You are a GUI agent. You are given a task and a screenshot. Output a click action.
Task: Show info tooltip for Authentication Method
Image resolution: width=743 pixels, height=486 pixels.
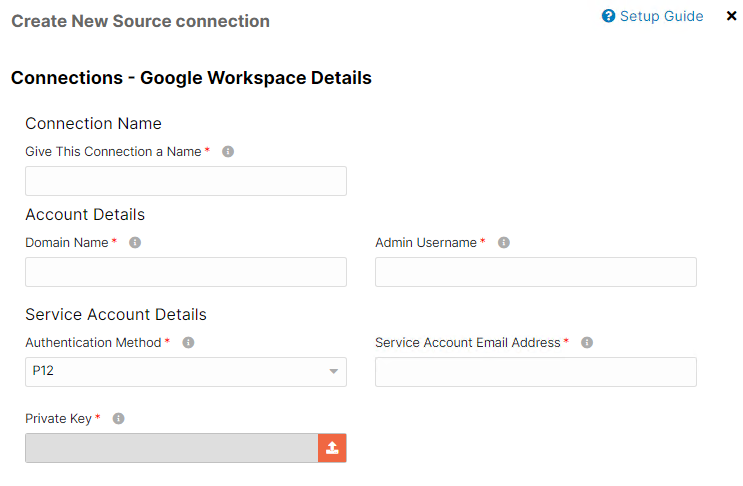point(188,342)
